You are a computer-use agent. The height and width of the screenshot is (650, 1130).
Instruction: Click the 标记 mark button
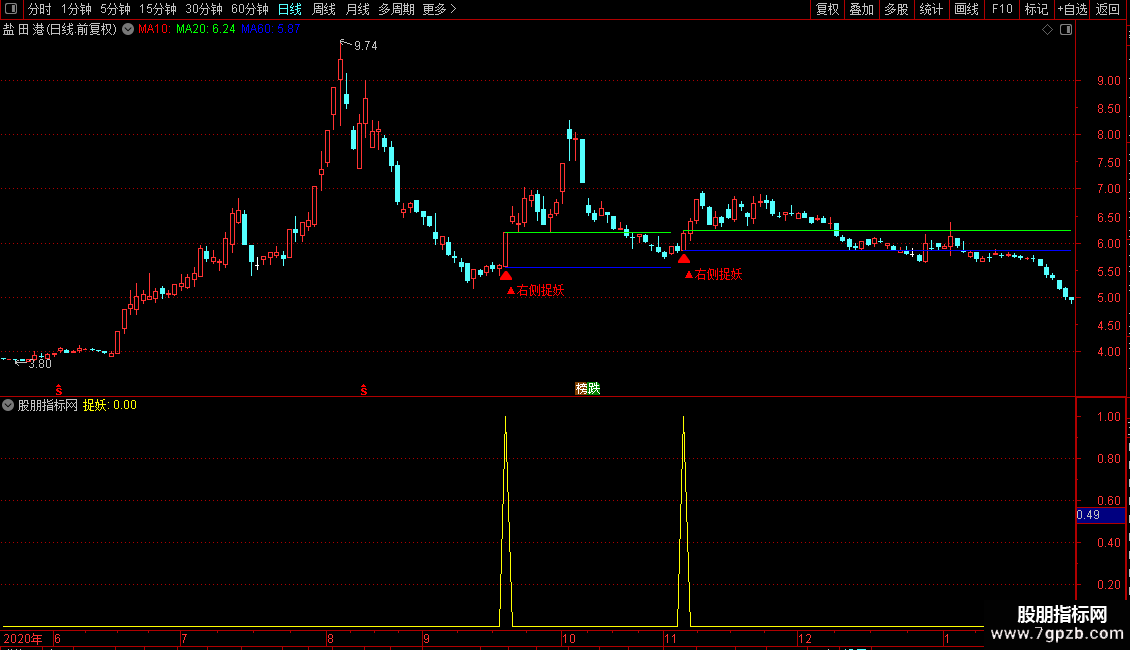tap(1036, 9)
